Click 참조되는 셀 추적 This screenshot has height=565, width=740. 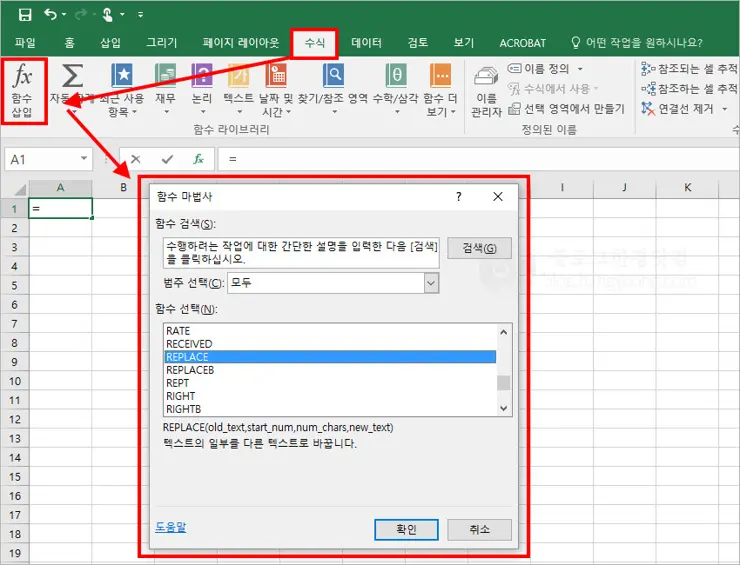point(690,69)
